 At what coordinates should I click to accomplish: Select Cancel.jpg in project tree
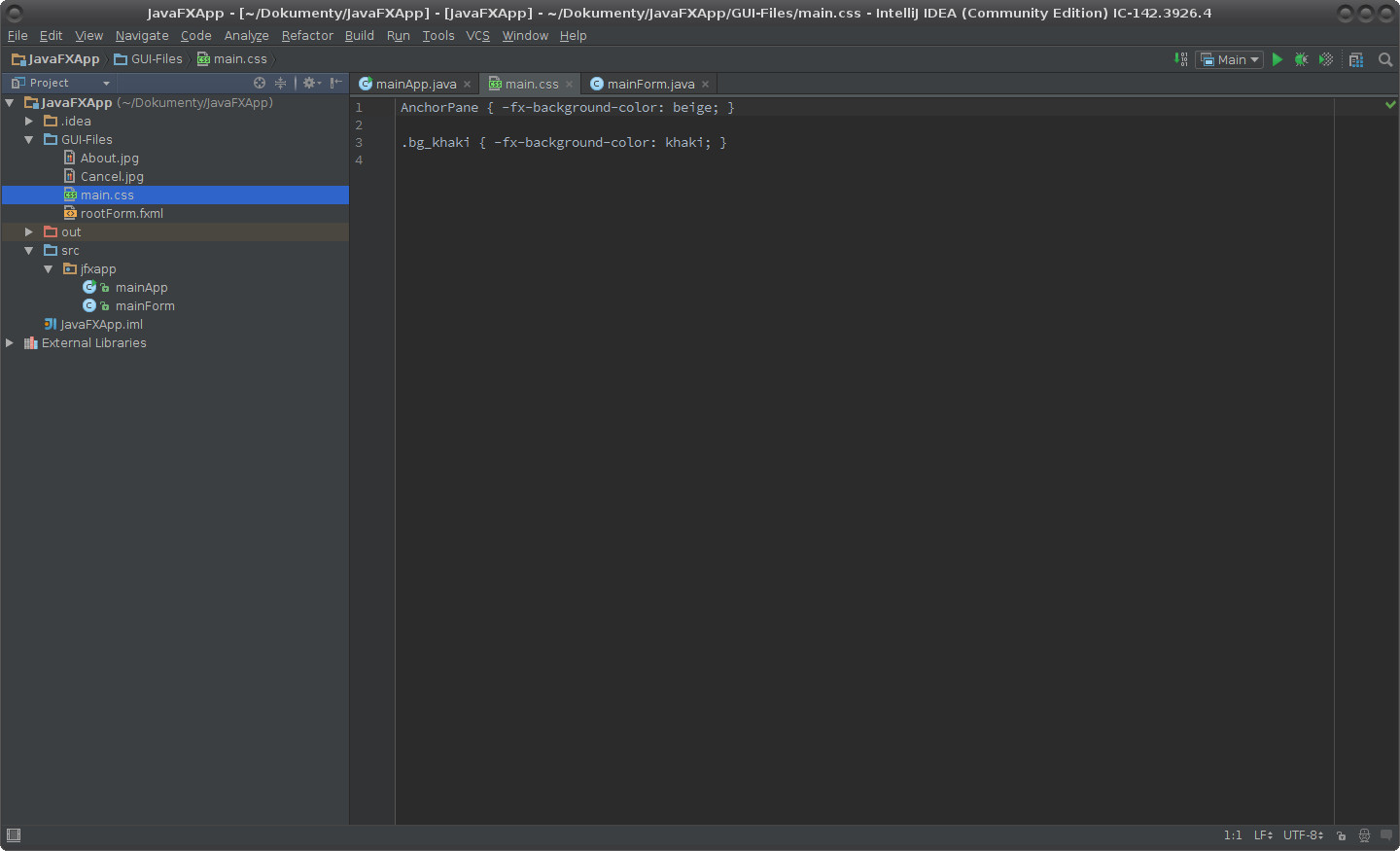[112, 176]
